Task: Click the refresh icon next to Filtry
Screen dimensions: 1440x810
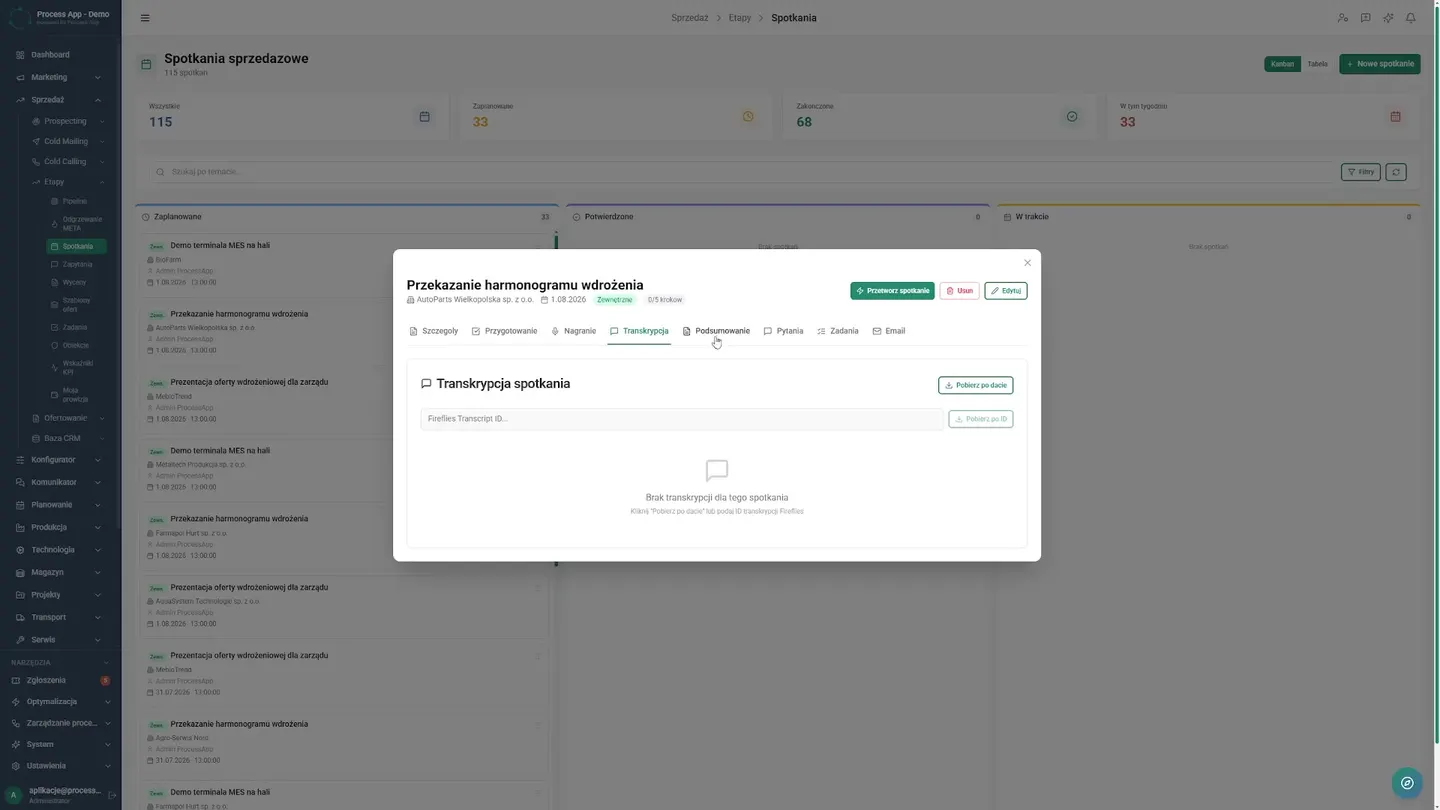Action: (x=1396, y=172)
